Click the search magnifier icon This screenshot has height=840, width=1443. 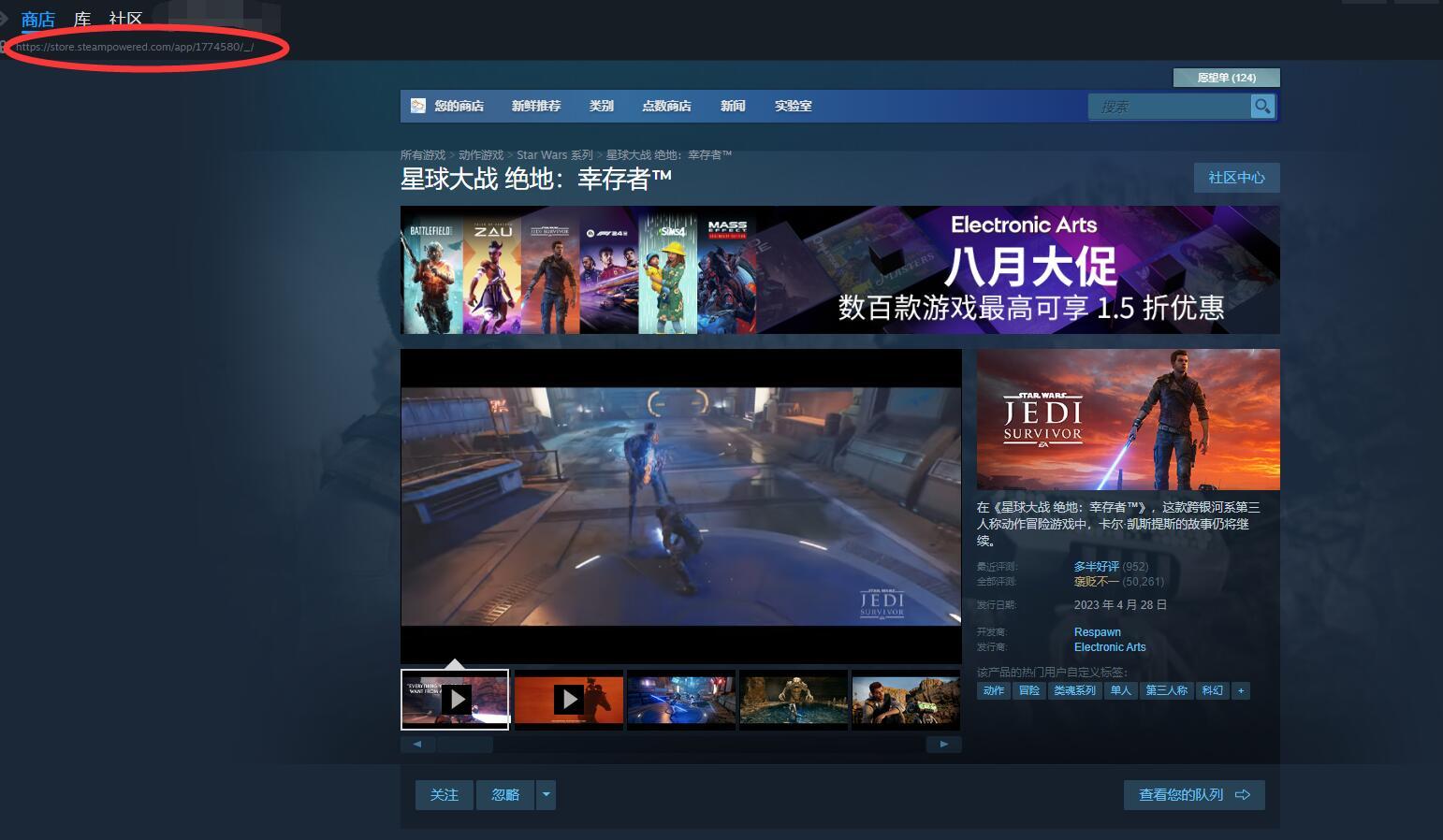pos(1262,107)
